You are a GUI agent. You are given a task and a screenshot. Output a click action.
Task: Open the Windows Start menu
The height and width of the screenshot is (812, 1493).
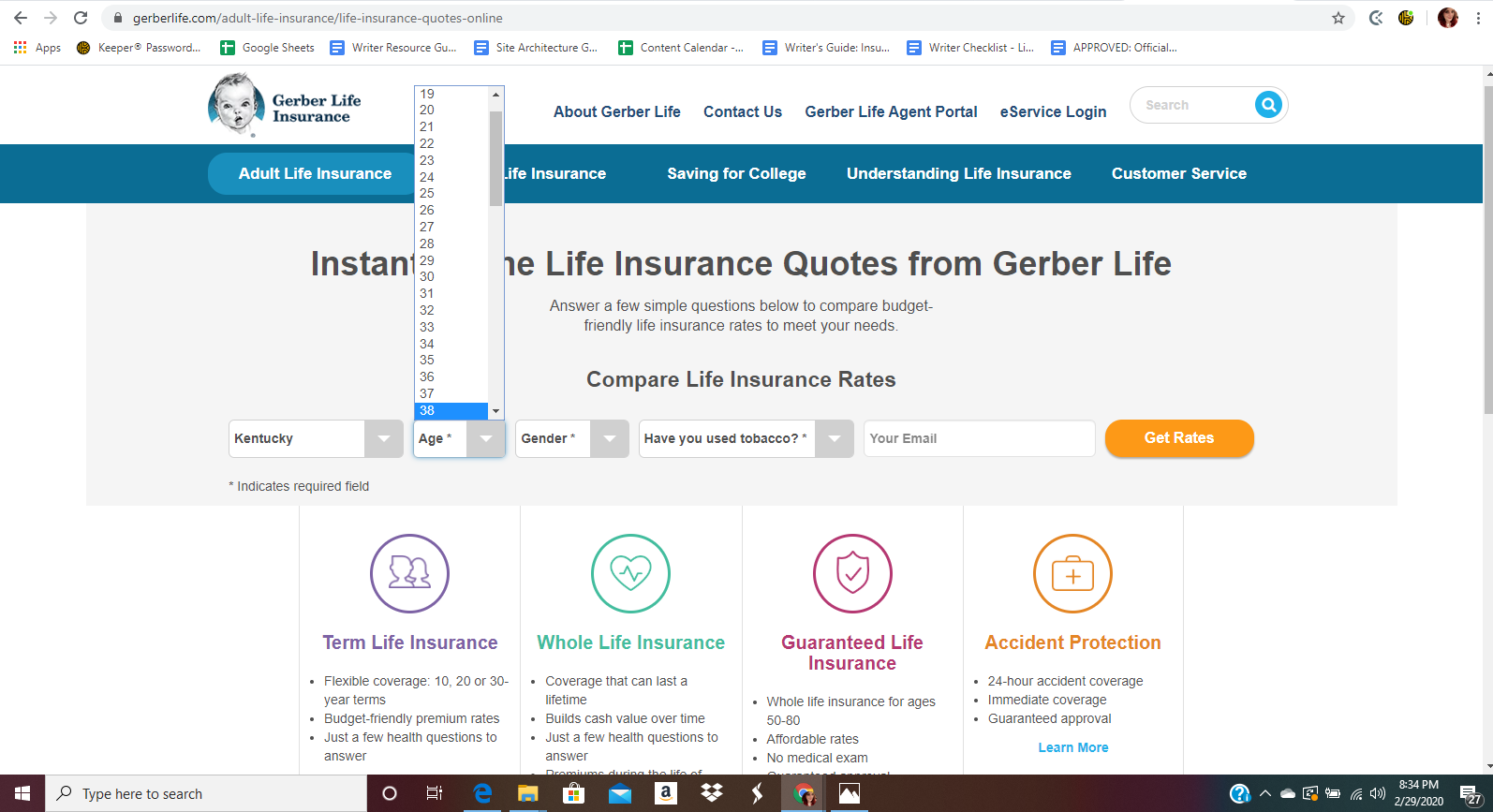point(22,793)
